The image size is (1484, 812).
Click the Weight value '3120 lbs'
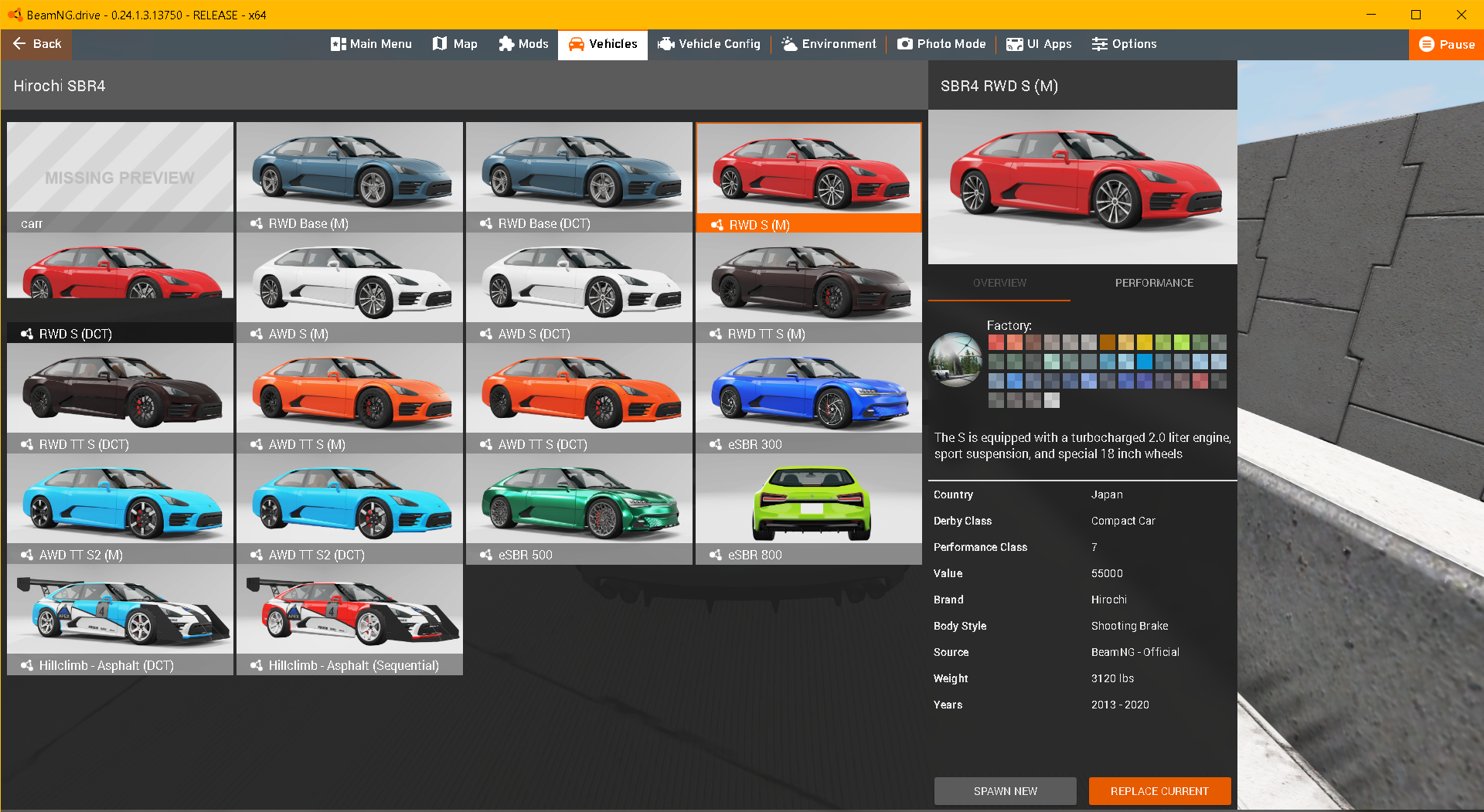[1112, 678]
